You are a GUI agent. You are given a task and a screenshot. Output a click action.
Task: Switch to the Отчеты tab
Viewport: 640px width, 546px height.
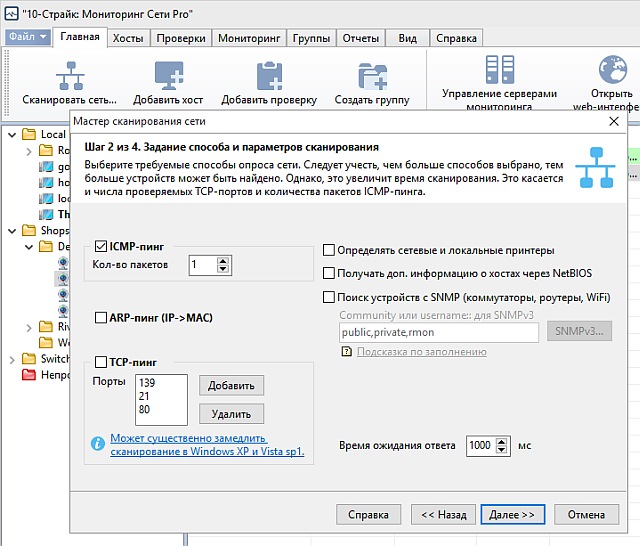[360, 38]
